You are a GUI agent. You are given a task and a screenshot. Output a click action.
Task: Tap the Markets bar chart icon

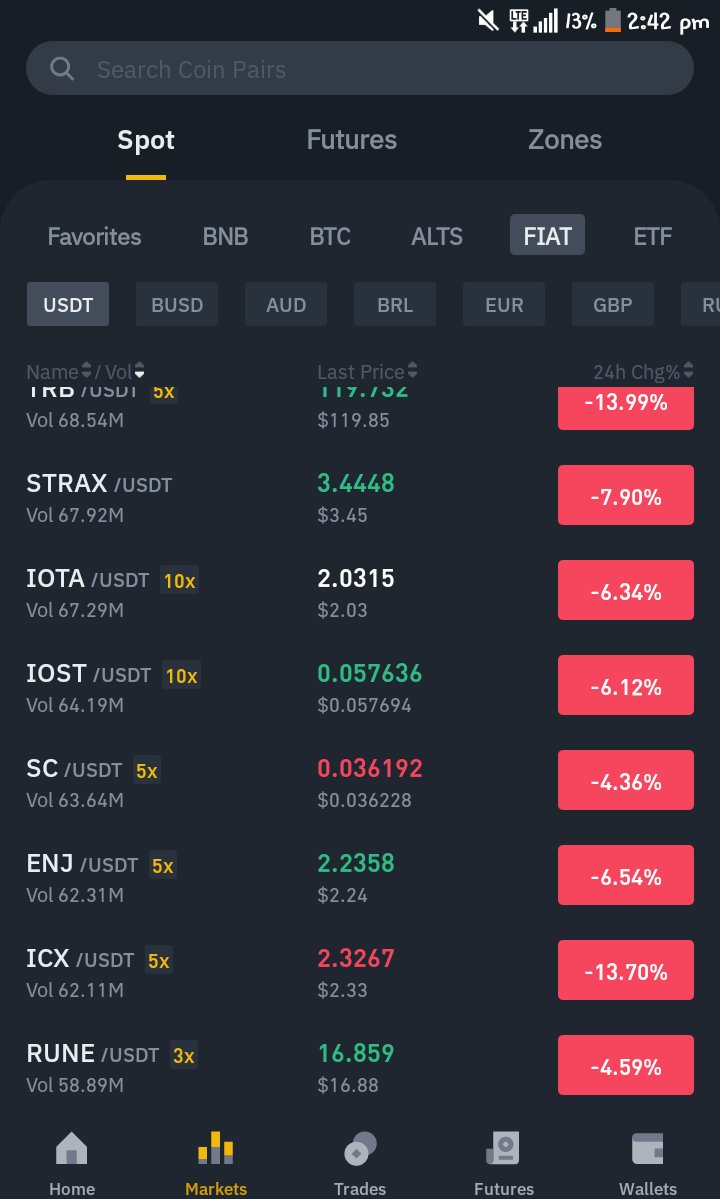tap(216, 1148)
